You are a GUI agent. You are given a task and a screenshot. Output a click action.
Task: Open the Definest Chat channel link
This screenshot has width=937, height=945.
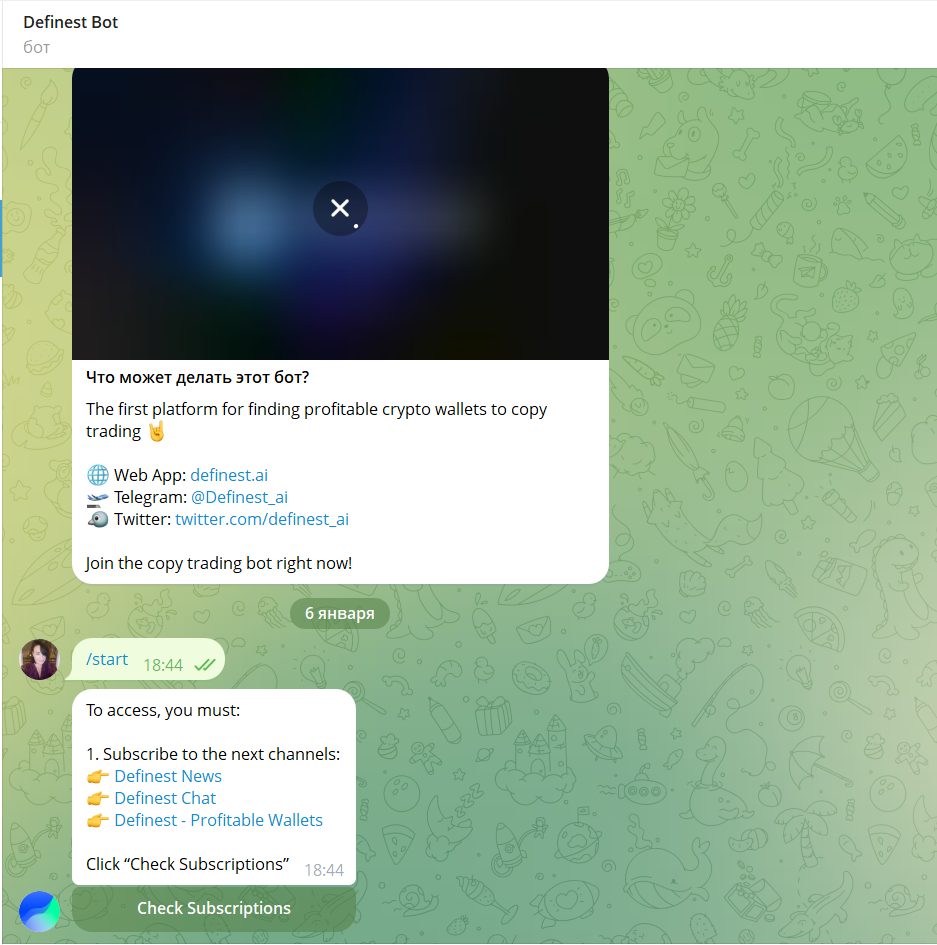point(165,799)
